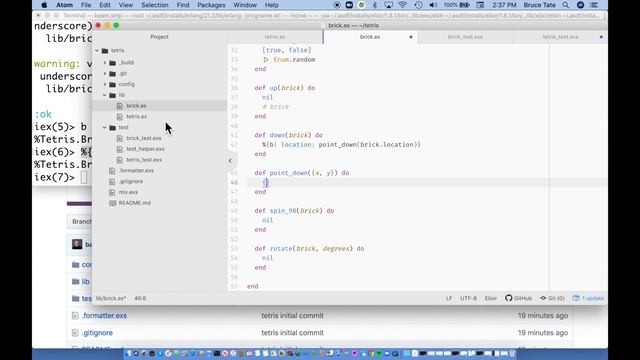Open .gitignore link on GitHub page
This screenshot has width=640, height=360.
click(97, 333)
